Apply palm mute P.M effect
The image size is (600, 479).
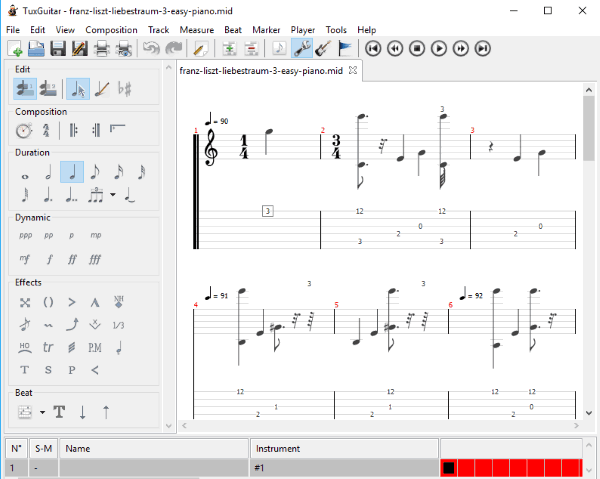click(x=95, y=347)
